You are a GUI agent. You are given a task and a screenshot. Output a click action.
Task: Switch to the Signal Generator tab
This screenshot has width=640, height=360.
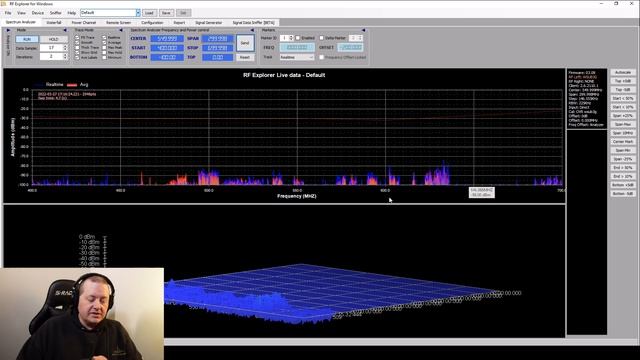[x=208, y=23]
